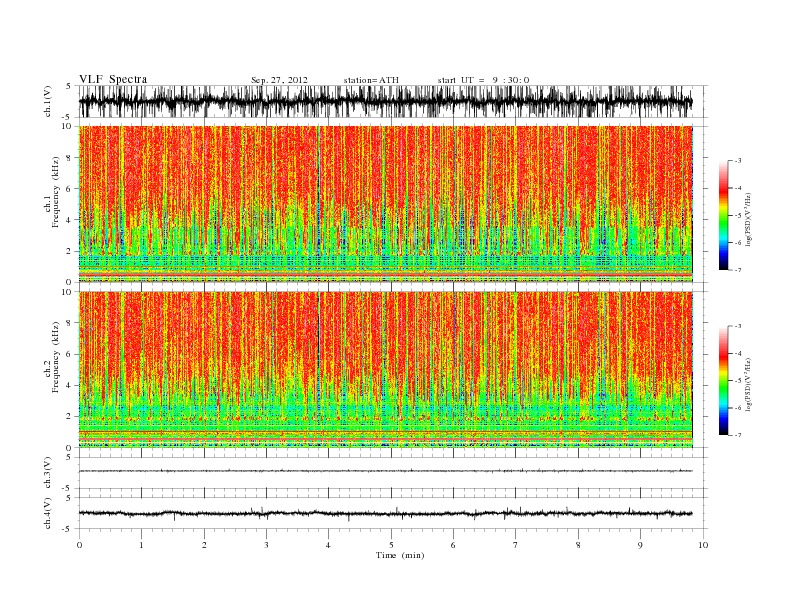
Task: Click the "ch.1(V)" y-axis label
Action: pos(48,102)
